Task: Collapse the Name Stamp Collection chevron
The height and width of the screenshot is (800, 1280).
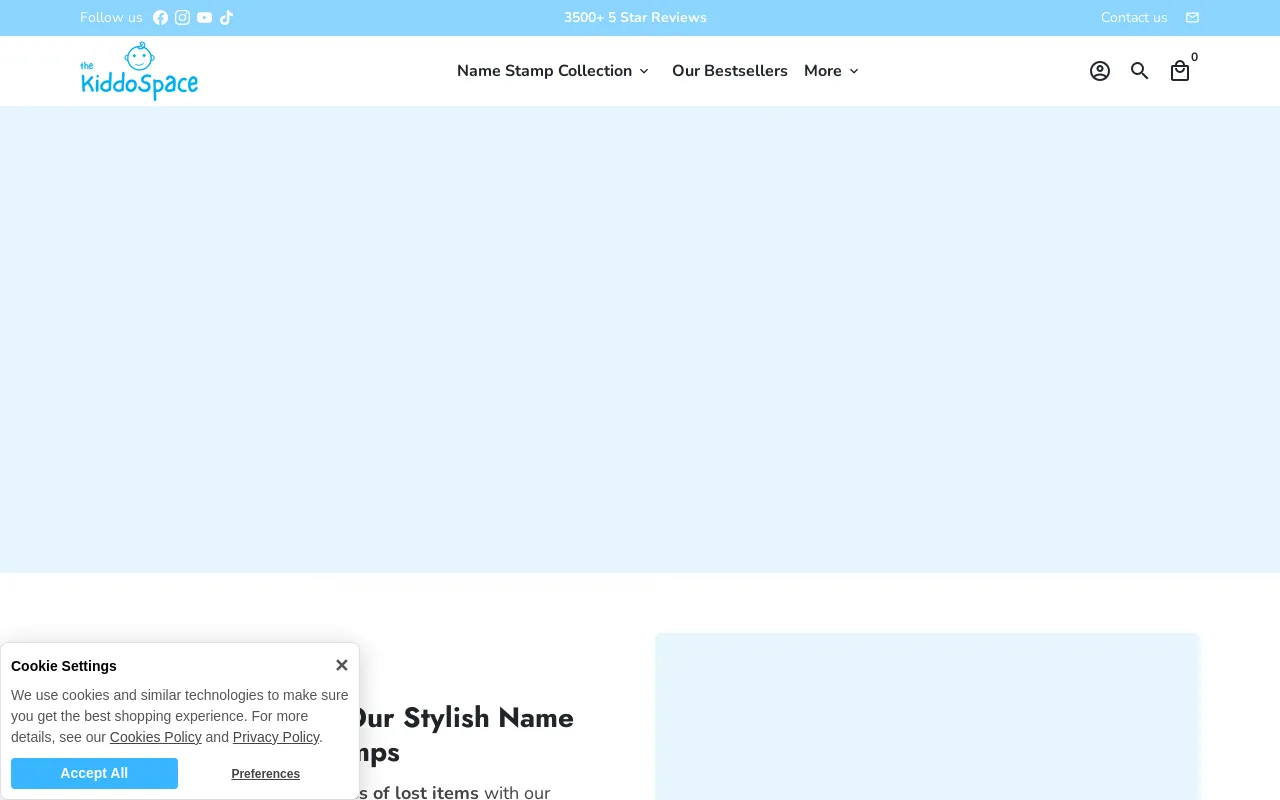Action: pyautogui.click(x=645, y=71)
